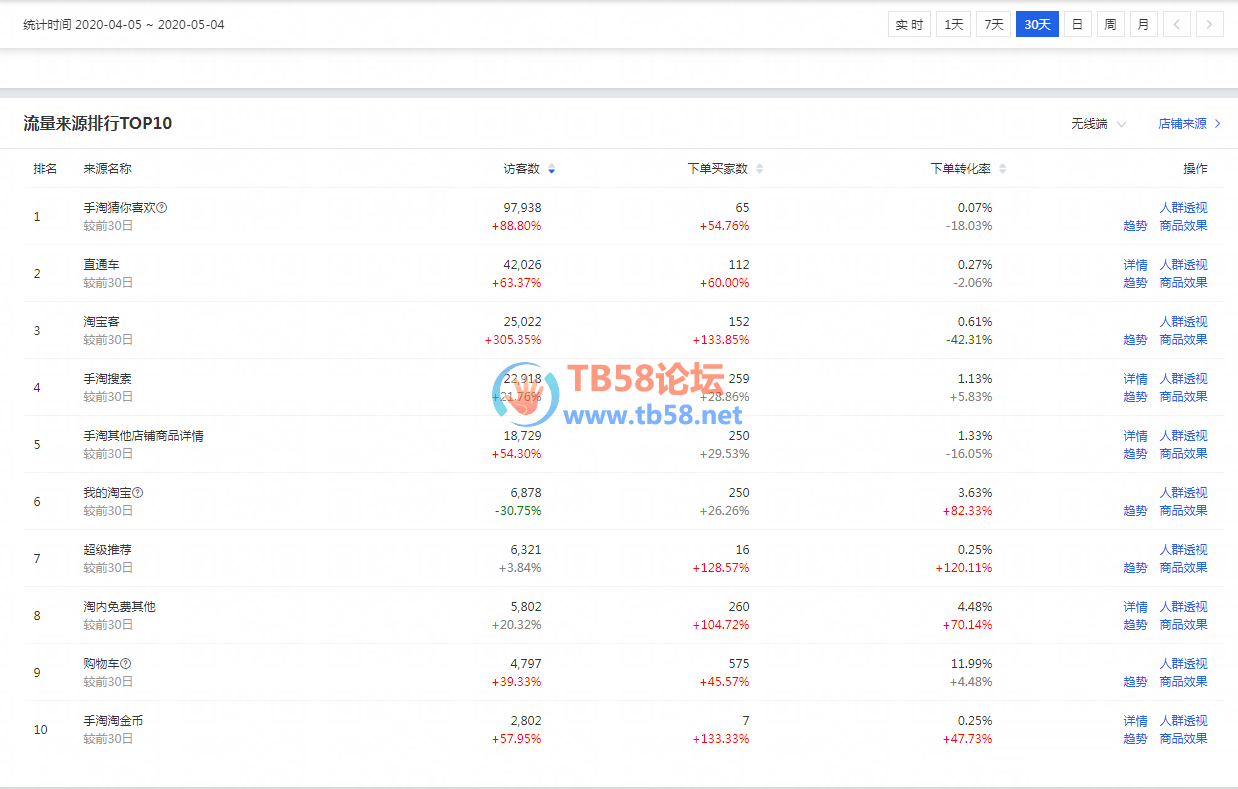1238x789 pixels.
Task: Click the 淘宝客 source name
Action: pos(102,322)
